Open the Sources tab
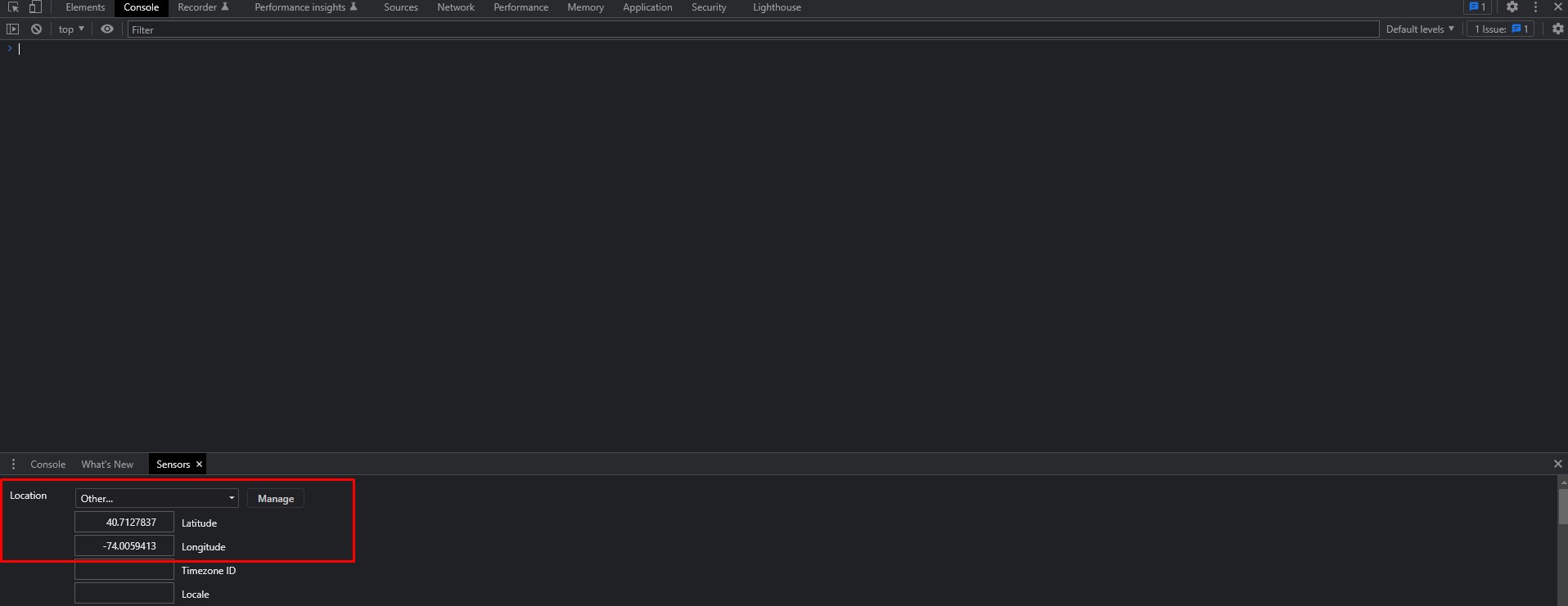 coord(401,7)
